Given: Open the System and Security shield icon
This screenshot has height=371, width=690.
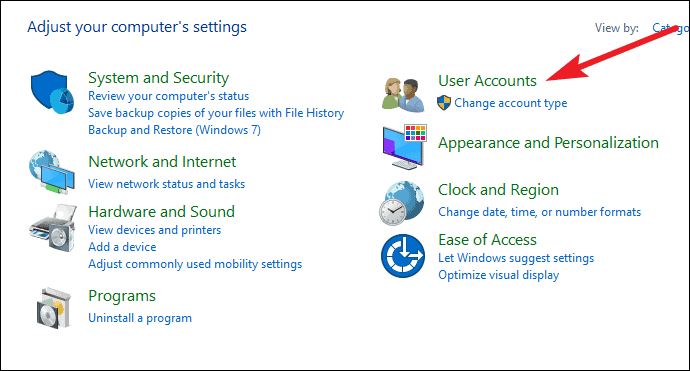Looking at the screenshot, I should tap(52, 92).
